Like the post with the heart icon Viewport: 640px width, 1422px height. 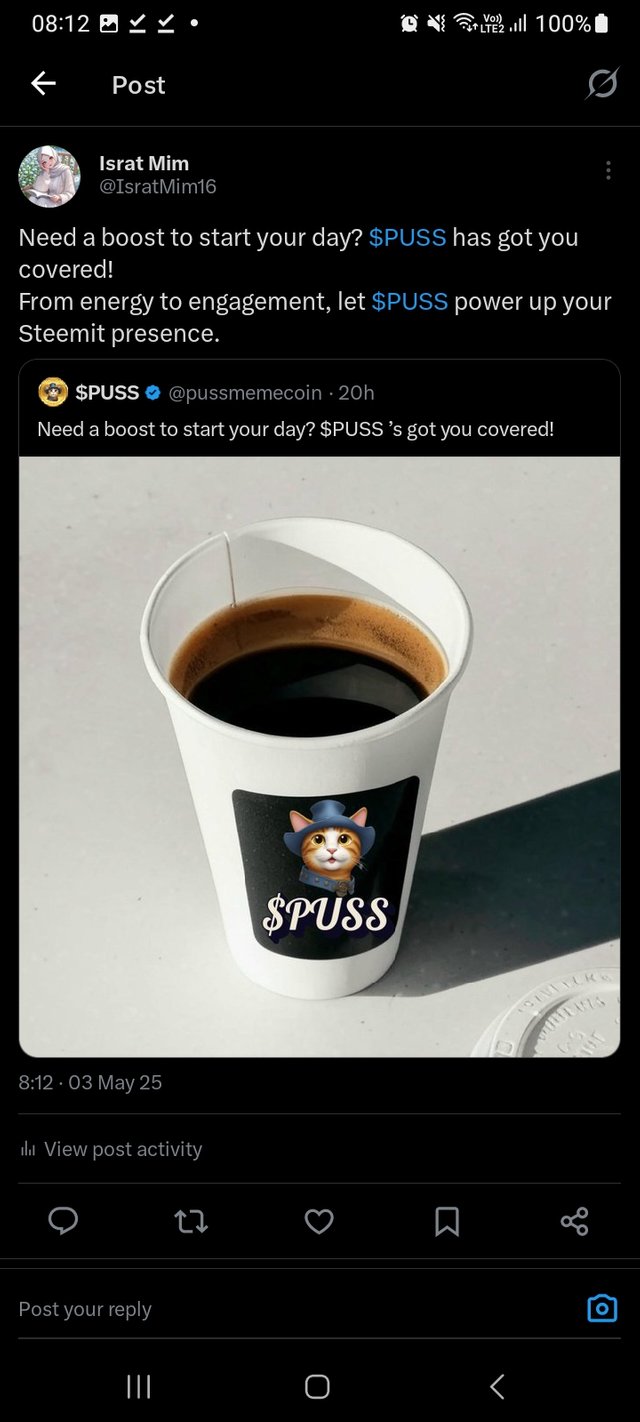coord(319,1221)
